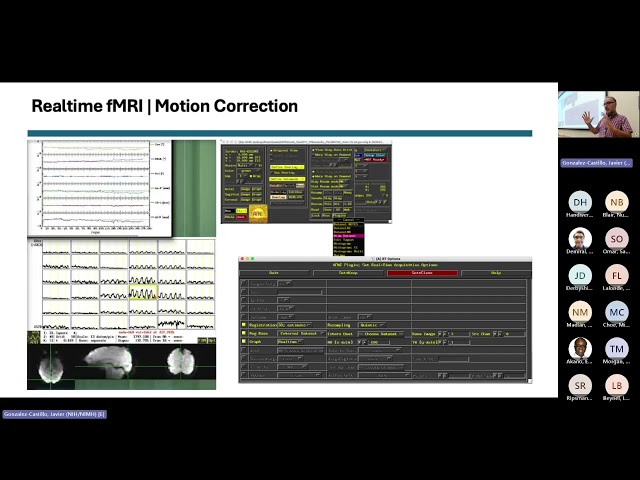640x480 pixels.
Task: Click Quit in RT Options window
Action: click(274, 273)
